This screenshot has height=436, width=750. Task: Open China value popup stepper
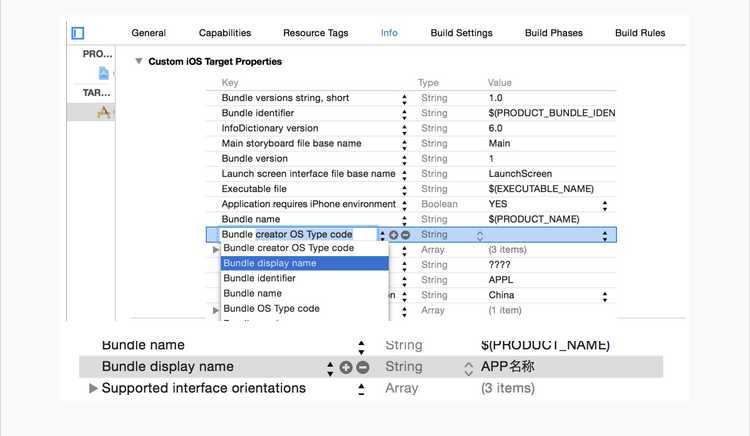pos(605,297)
